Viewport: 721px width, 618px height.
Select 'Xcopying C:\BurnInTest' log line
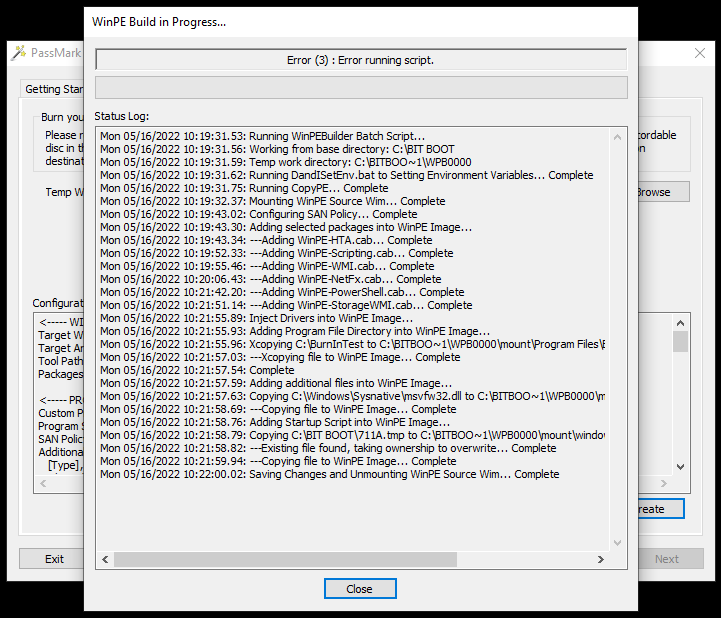pyautogui.click(x=353, y=344)
